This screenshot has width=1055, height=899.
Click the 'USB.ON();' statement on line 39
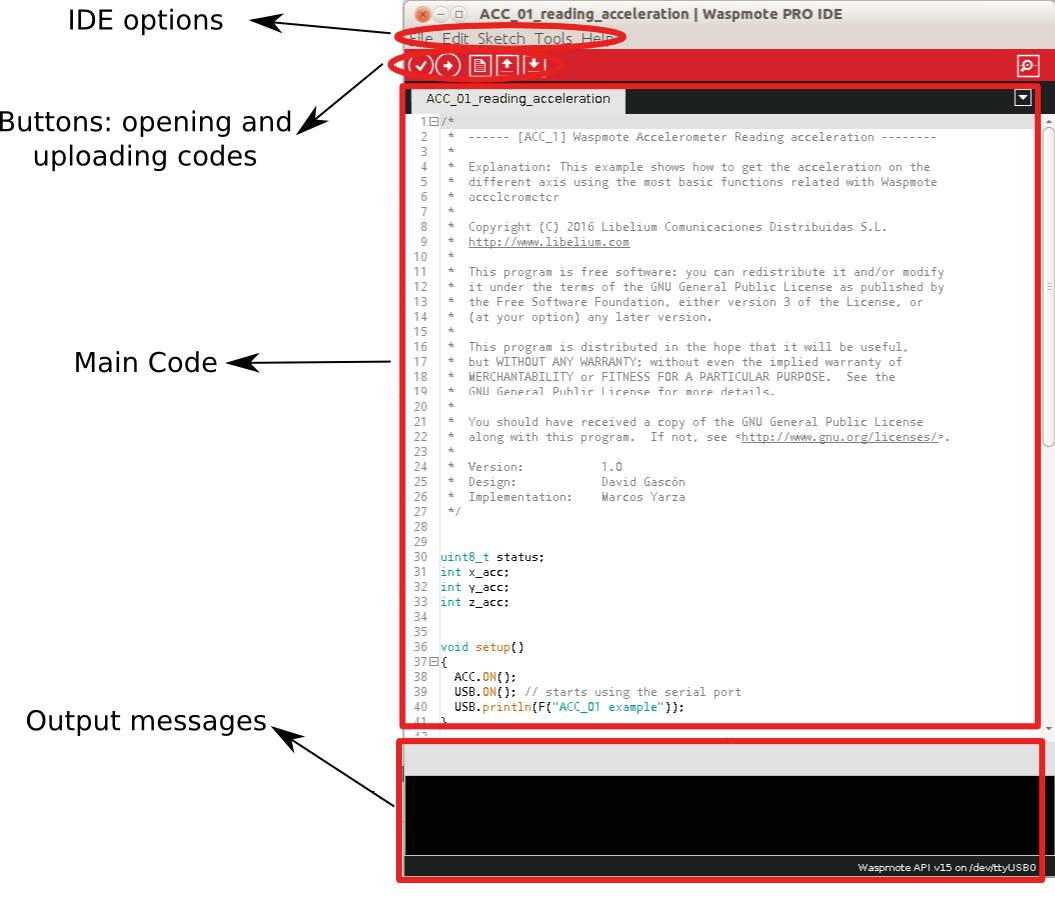[x=485, y=692]
